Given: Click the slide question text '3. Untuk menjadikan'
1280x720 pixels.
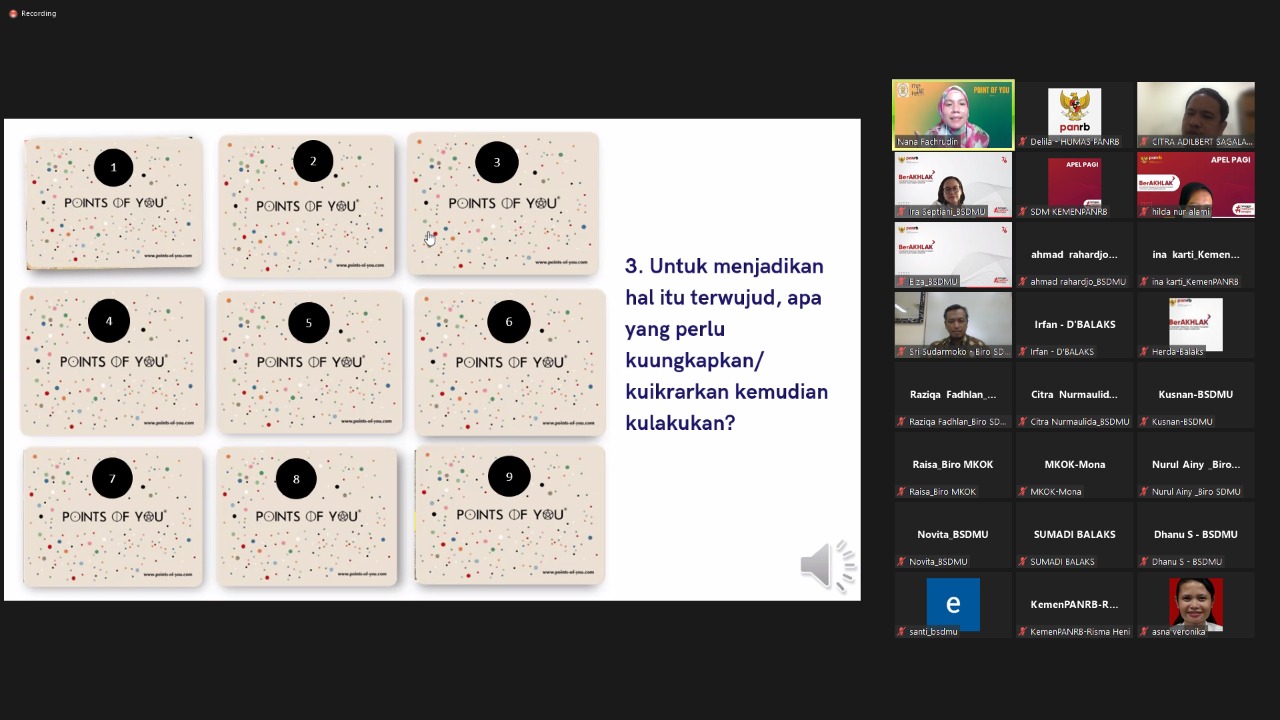Looking at the screenshot, I should 724,266.
